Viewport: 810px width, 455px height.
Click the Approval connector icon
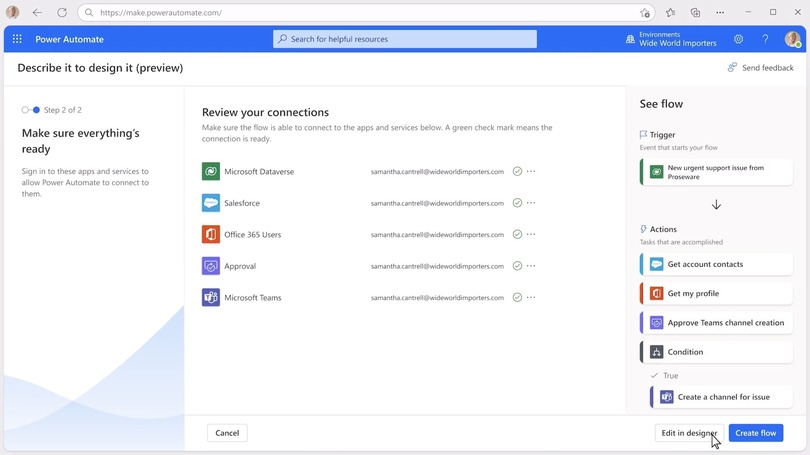211,266
